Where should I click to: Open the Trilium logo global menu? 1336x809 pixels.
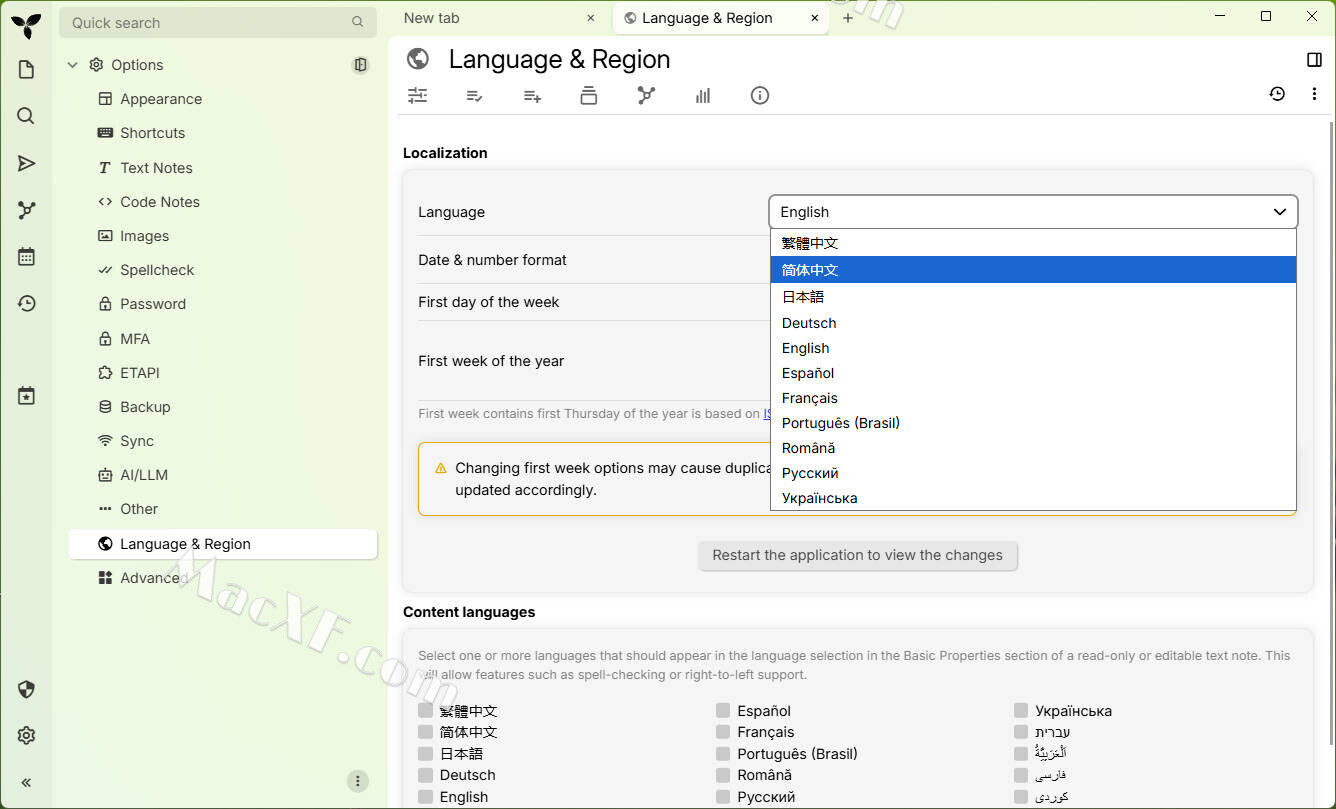click(26, 24)
